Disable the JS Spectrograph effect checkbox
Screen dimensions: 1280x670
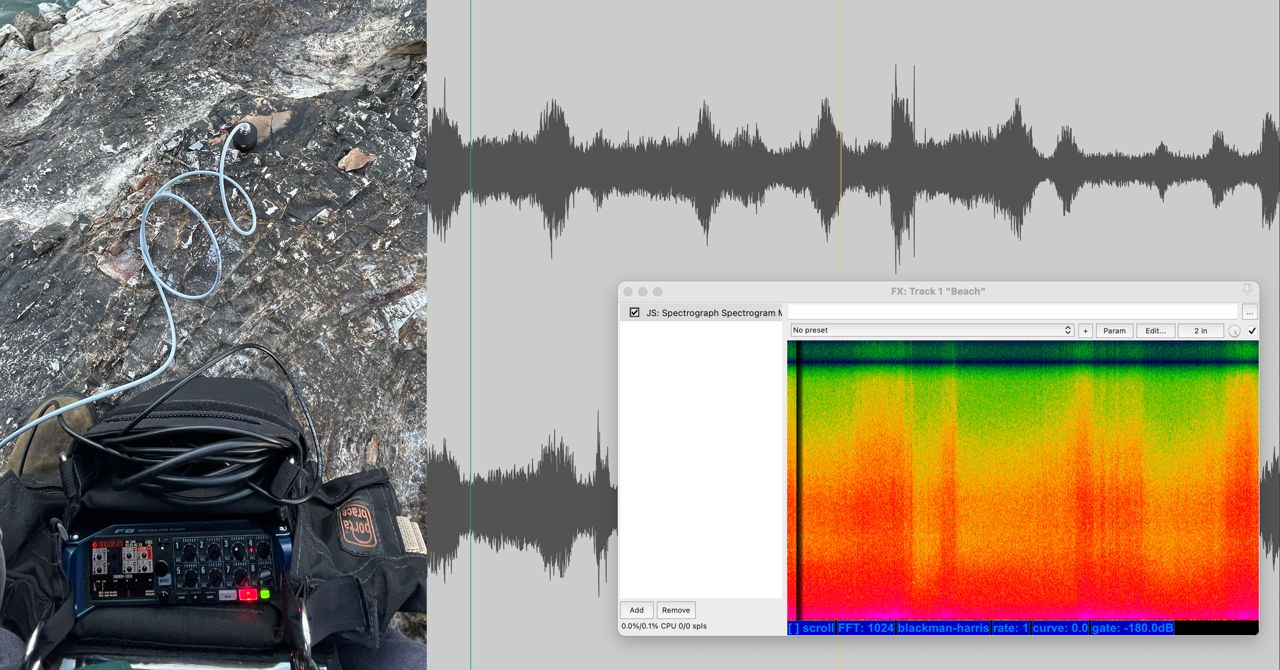[634, 313]
